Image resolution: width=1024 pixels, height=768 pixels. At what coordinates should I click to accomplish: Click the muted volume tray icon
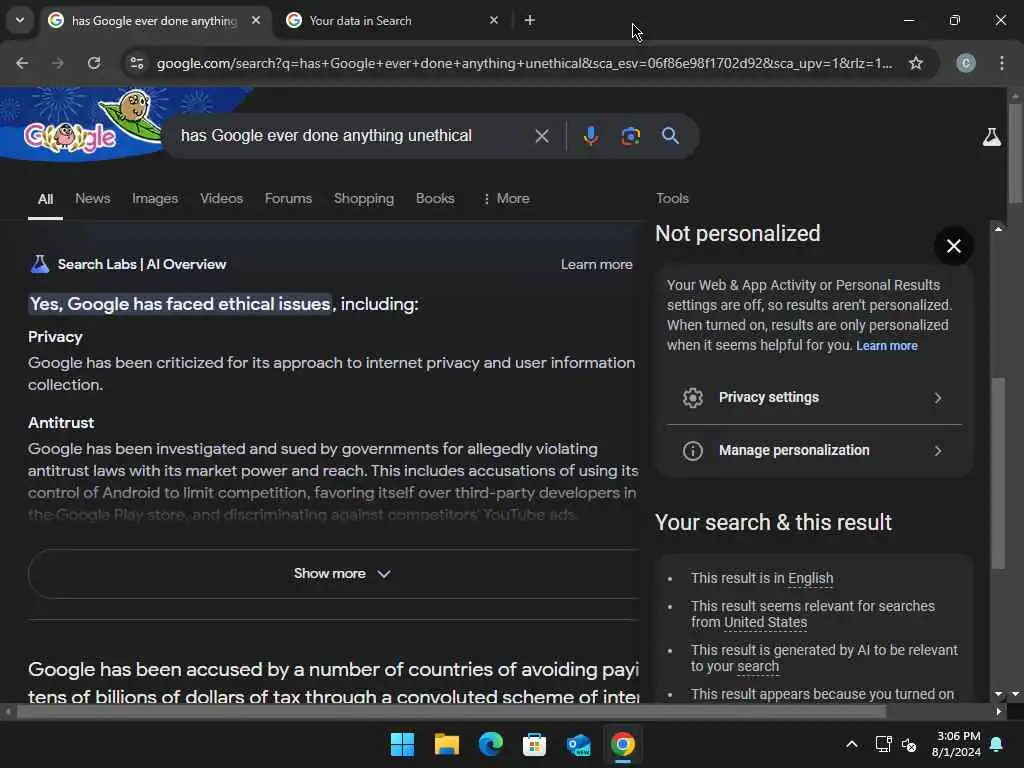[x=908, y=744]
